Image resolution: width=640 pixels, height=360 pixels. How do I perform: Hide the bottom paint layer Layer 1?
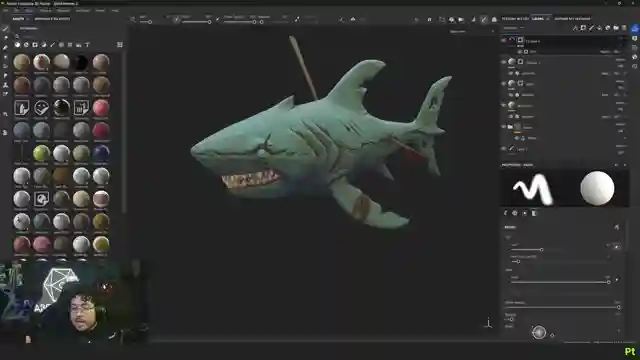pos(504,149)
